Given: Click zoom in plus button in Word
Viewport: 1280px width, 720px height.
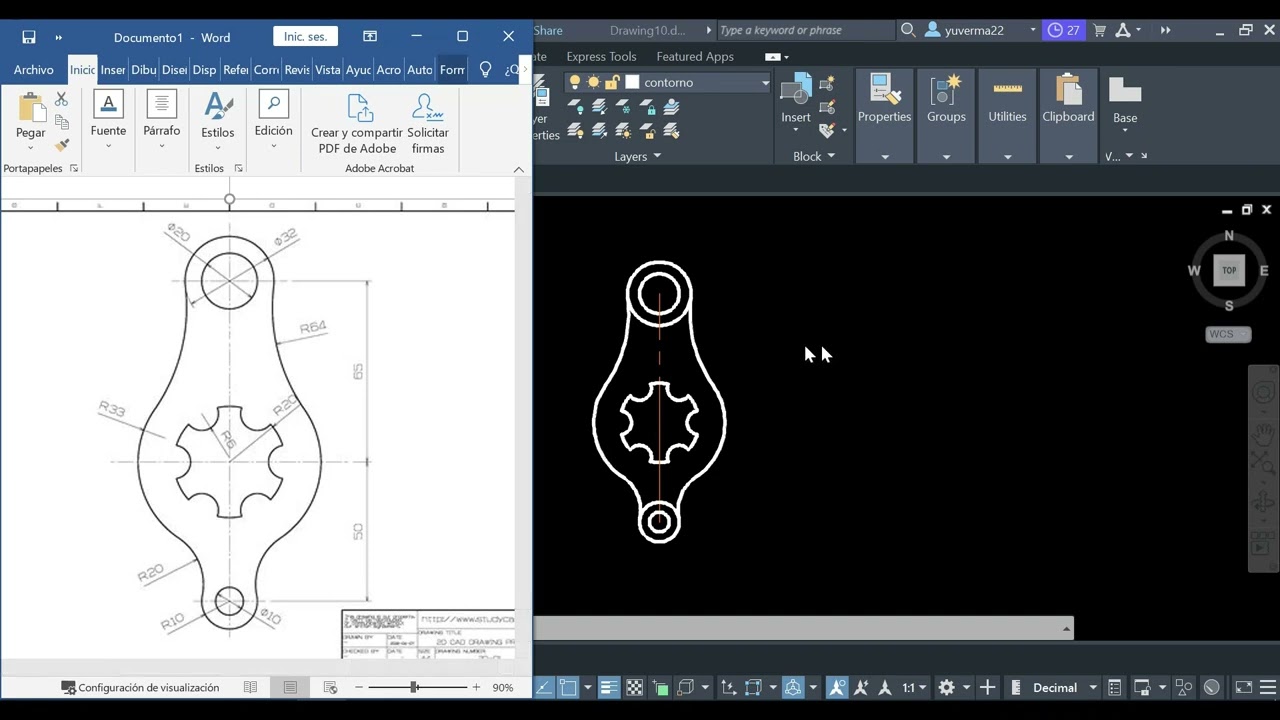Looking at the screenshot, I should [x=476, y=688].
